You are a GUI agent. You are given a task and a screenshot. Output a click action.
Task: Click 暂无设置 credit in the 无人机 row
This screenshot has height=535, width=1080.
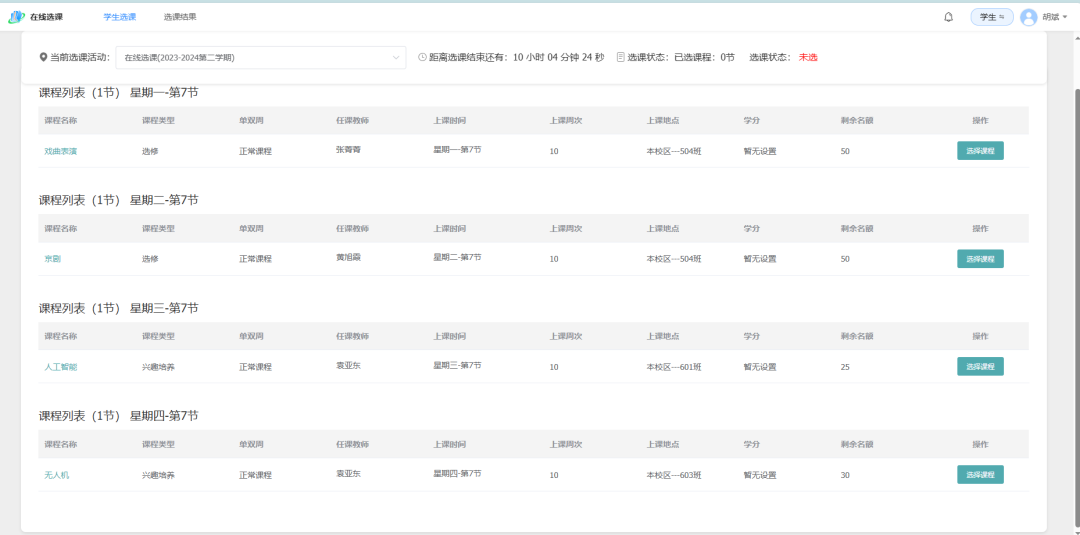coord(760,475)
